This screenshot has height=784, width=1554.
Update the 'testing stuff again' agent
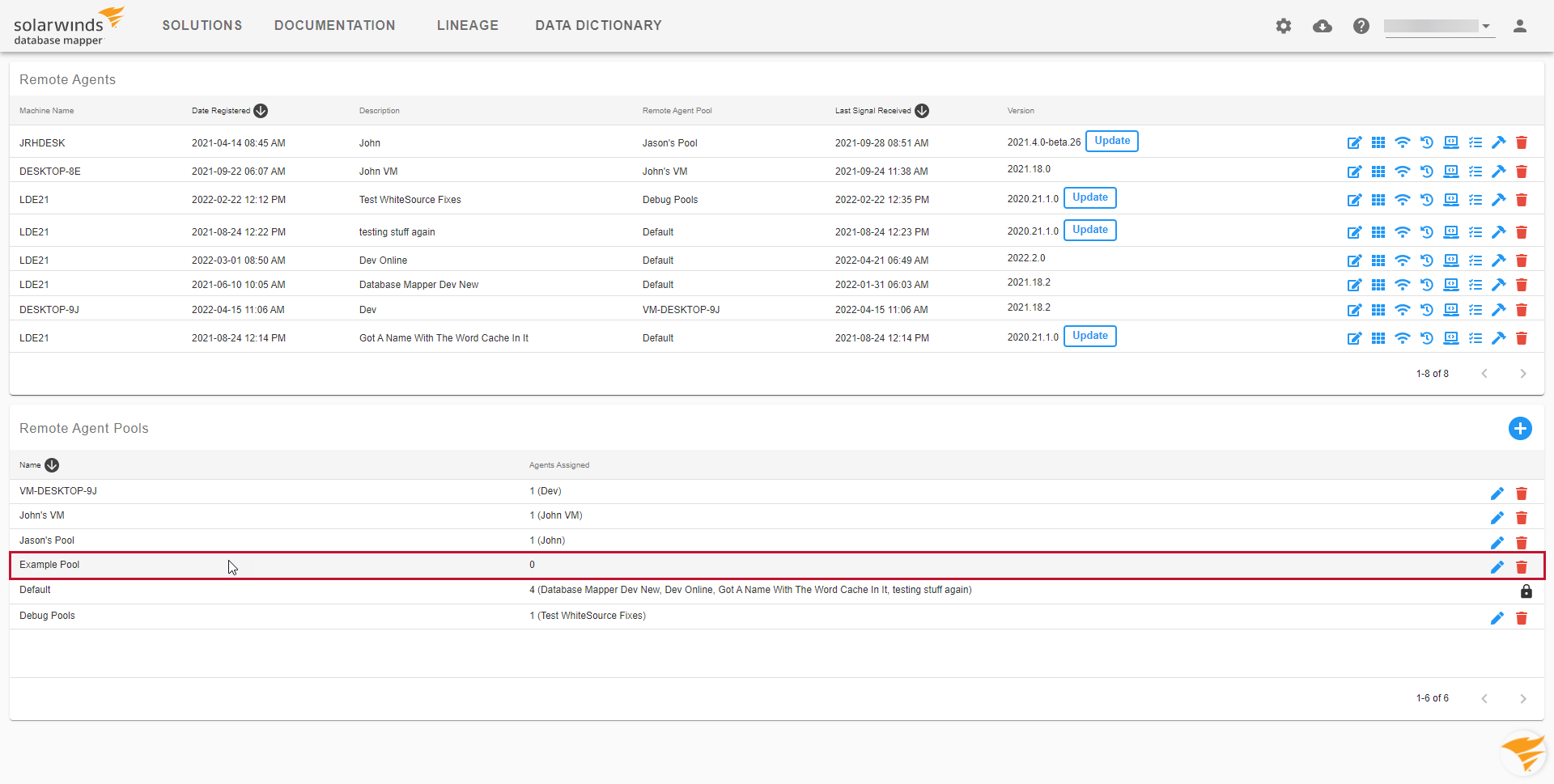(1090, 230)
